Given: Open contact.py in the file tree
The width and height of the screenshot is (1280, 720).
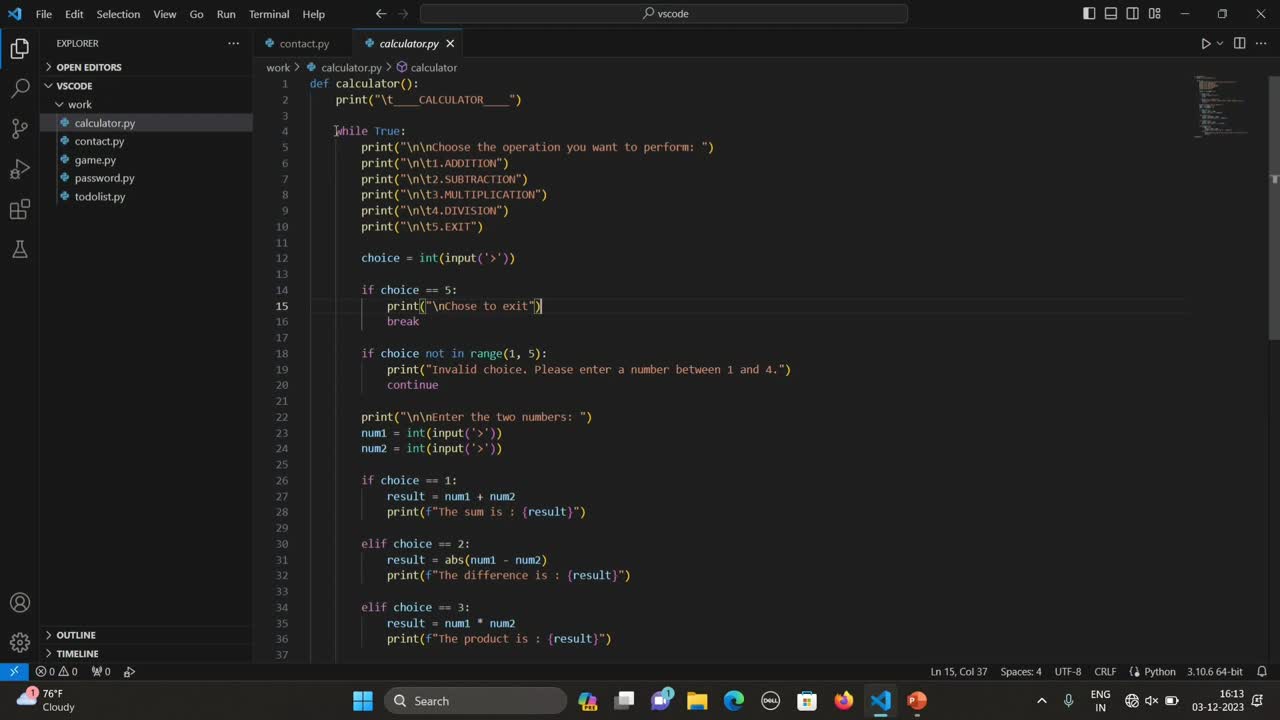Looking at the screenshot, I should [146, 141].
